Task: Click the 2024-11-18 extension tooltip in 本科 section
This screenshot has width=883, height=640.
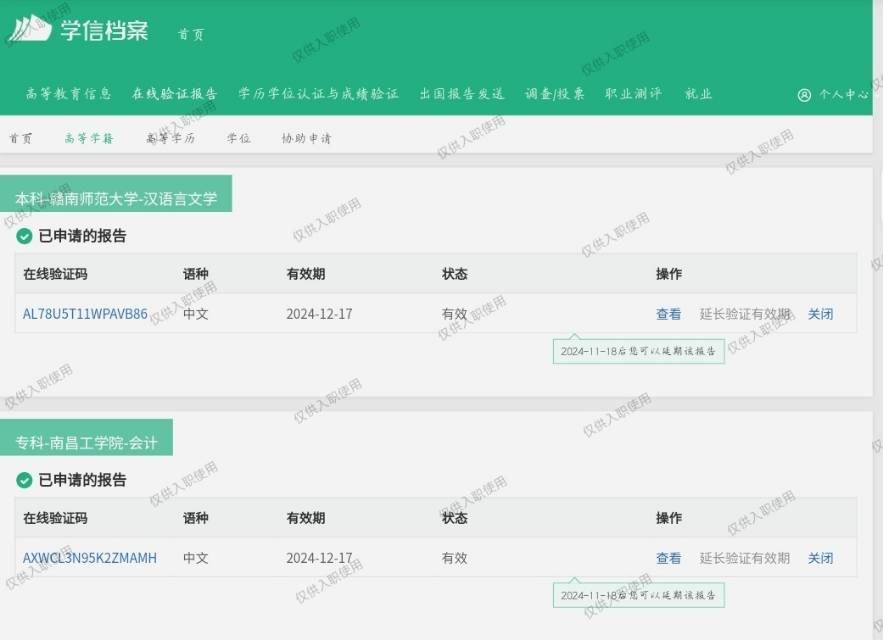Action: (639, 351)
